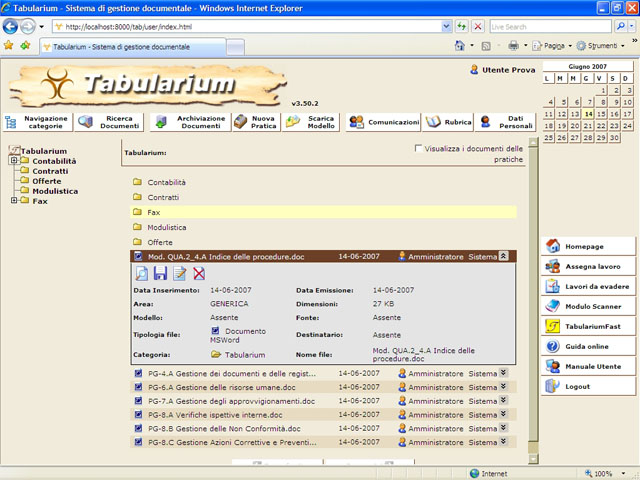Expand Contabilità node in tree
The height and width of the screenshot is (480, 640).
coord(14,160)
